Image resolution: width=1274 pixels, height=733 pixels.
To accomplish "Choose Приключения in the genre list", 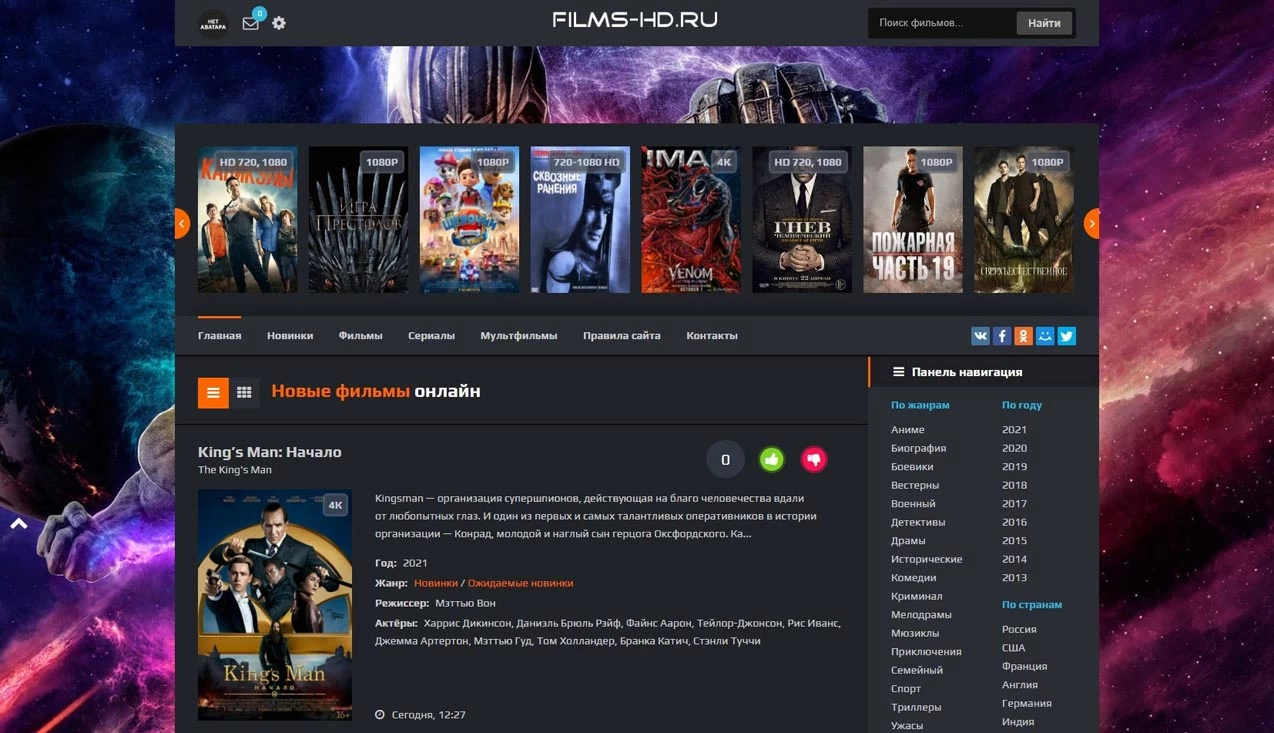I will (x=926, y=652).
